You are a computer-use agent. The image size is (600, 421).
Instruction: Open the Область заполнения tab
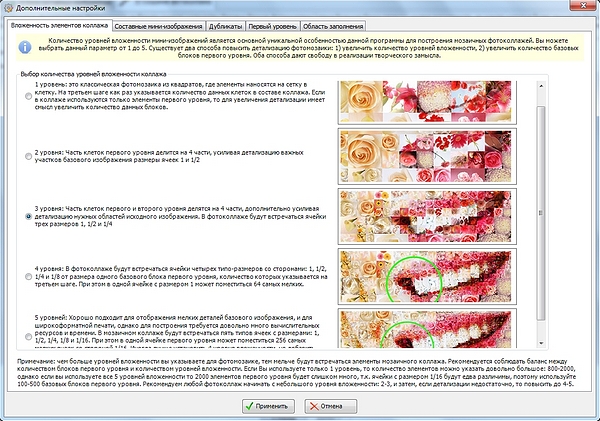coord(333,26)
